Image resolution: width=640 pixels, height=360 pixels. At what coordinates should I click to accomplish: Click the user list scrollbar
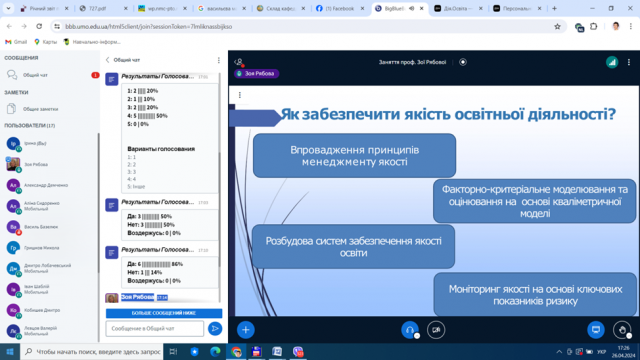[98, 203]
